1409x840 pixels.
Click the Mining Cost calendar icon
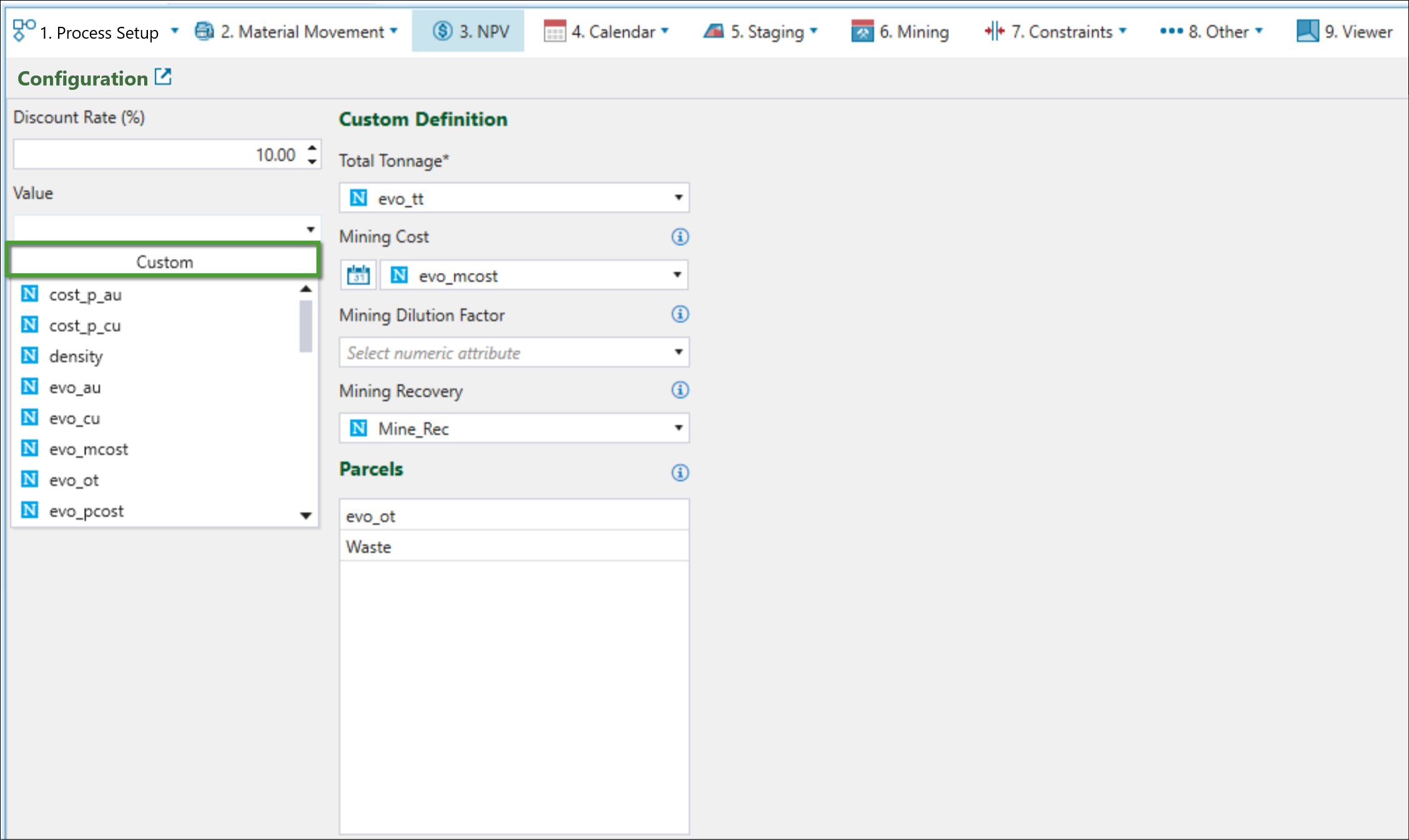pyautogui.click(x=358, y=275)
